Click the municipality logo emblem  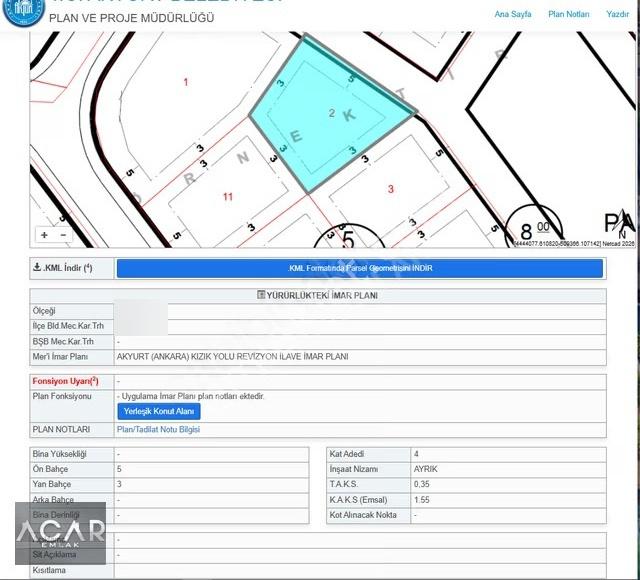pyautogui.click(x=23, y=11)
